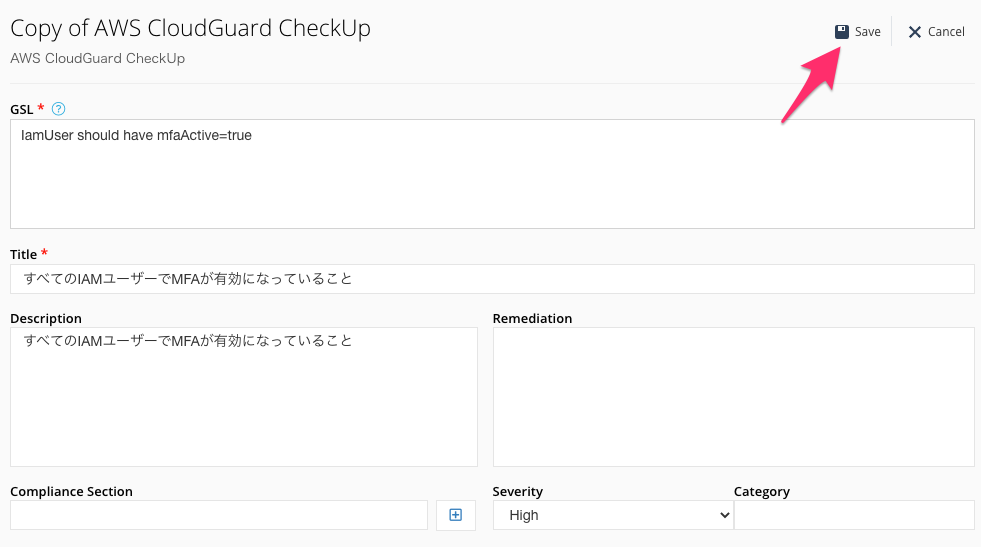The image size is (981, 547).
Task: Open the Severity dropdown showing High
Action: tap(613, 515)
